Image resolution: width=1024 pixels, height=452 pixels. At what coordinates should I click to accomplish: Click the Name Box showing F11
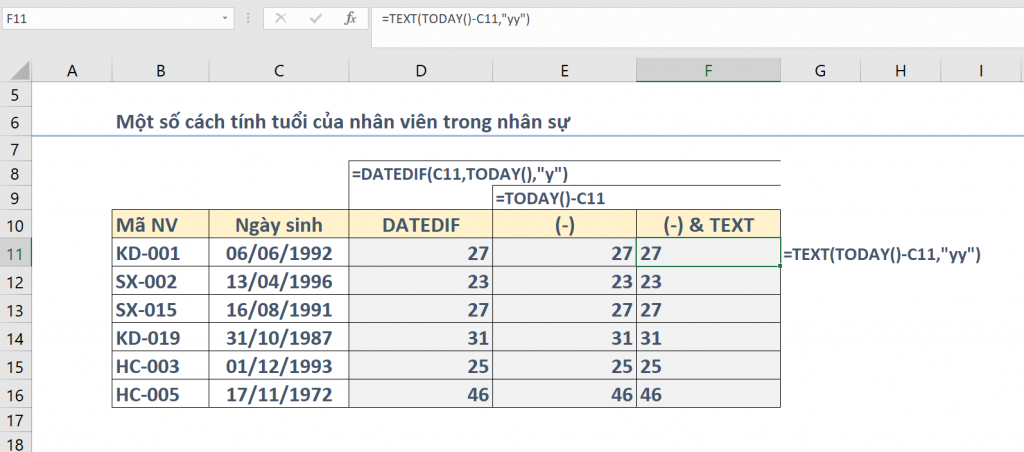pos(110,19)
